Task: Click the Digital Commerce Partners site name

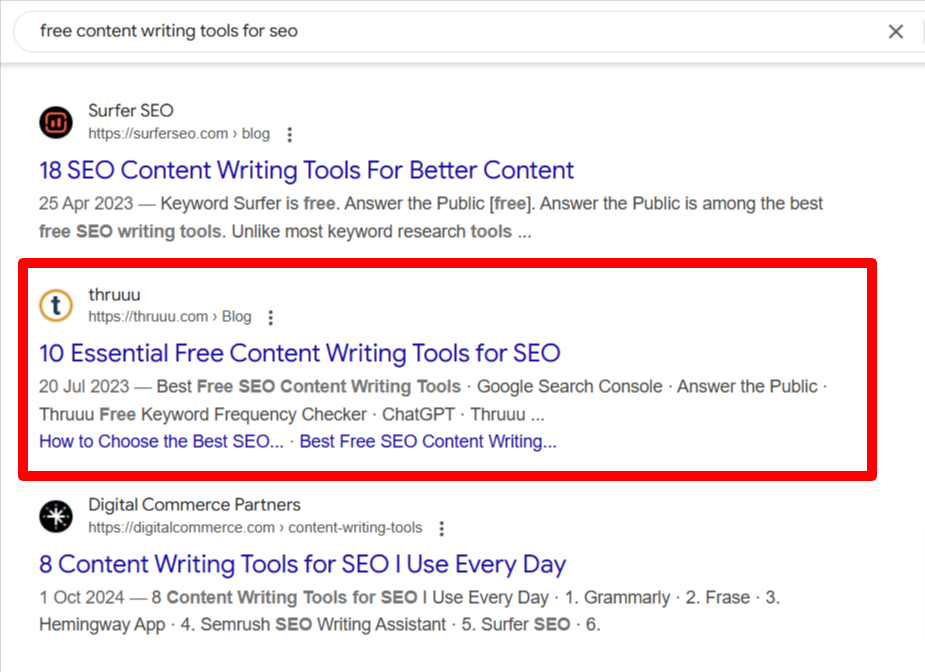Action: (194, 504)
